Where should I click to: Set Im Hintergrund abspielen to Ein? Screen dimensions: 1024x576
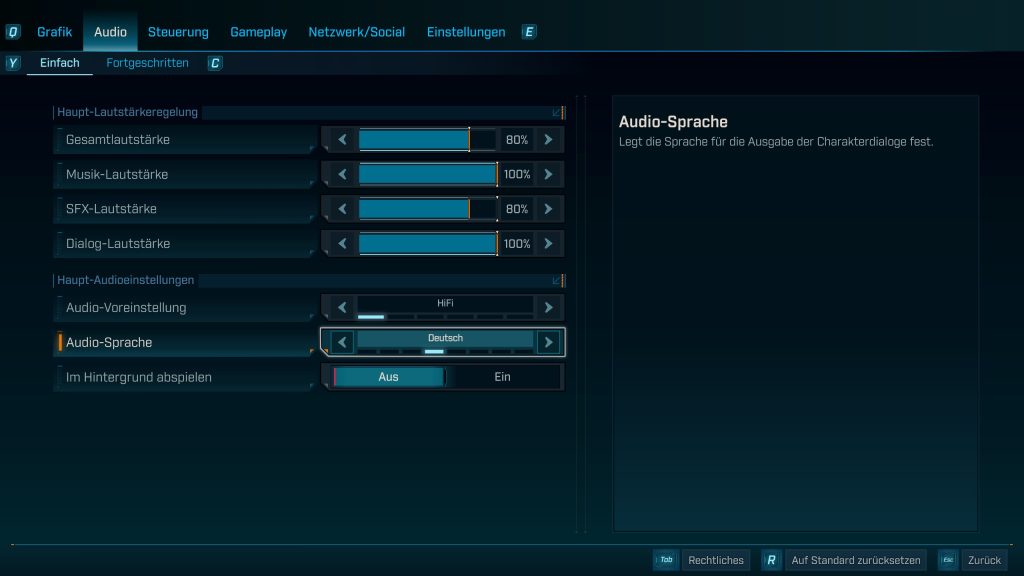click(x=502, y=376)
